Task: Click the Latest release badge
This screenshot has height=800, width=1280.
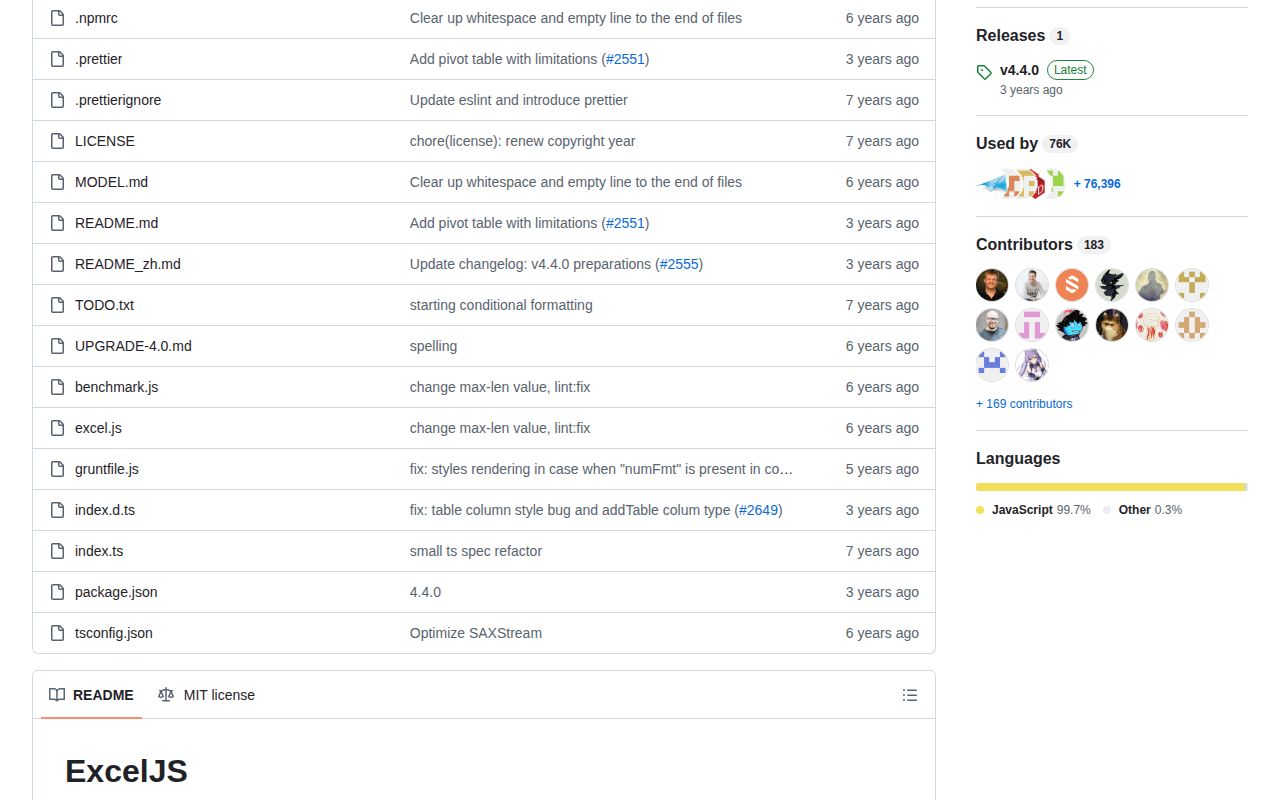Action: [1070, 70]
